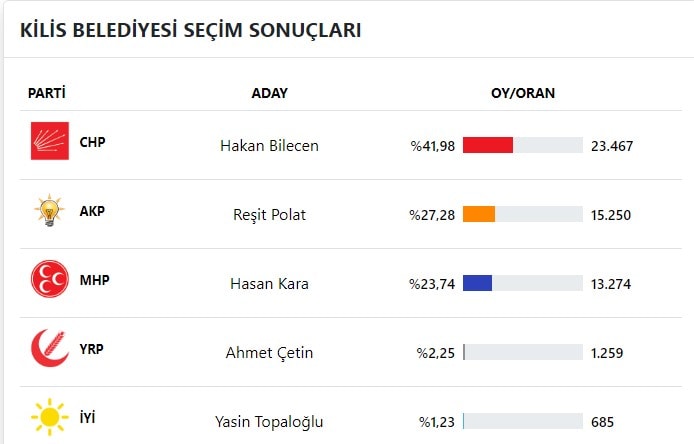Open candidate Ahmet Çetin
The height and width of the screenshot is (444, 694).
tap(269, 353)
